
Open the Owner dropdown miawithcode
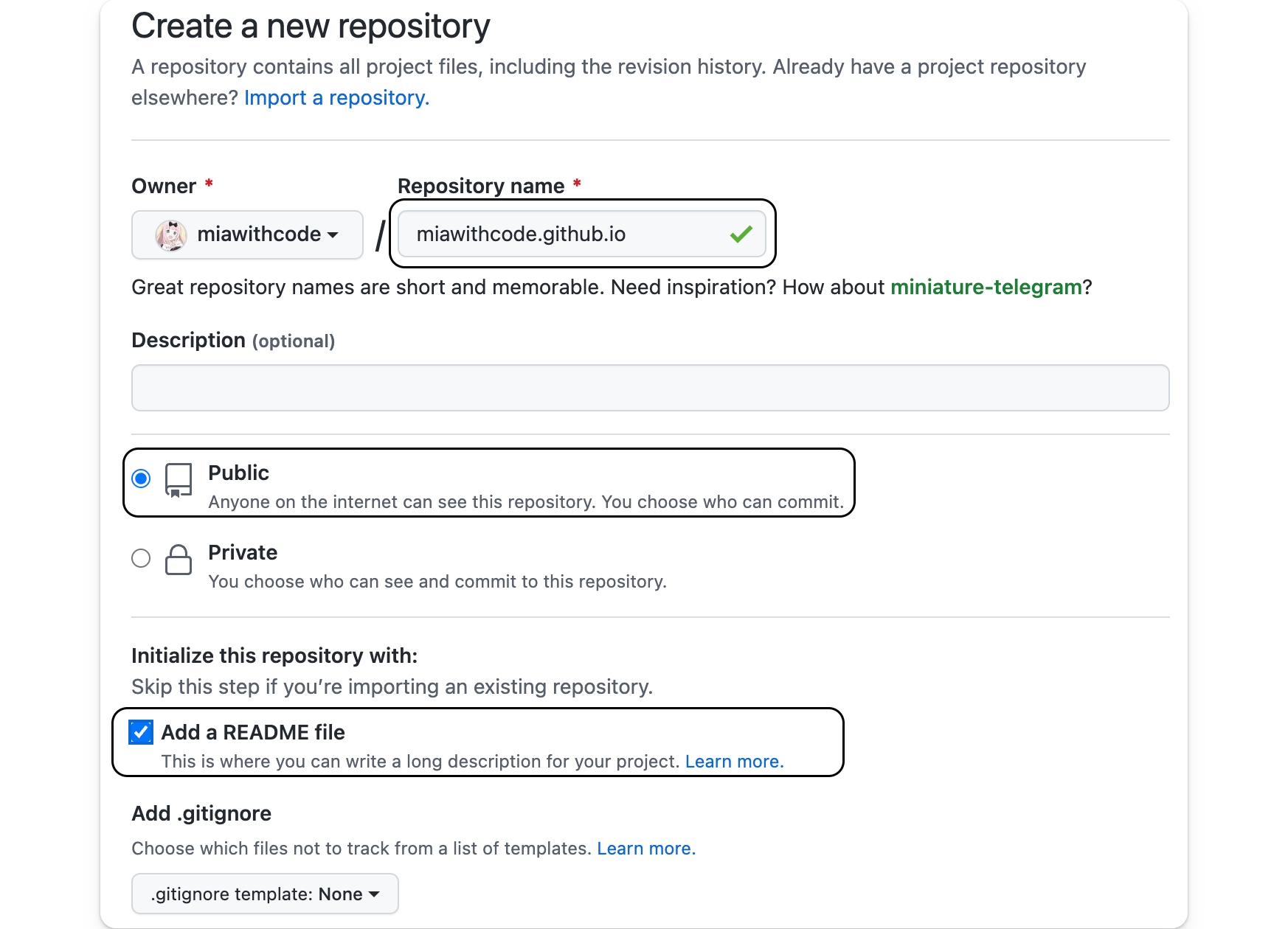pyautogui.click(x=247, y=235)
